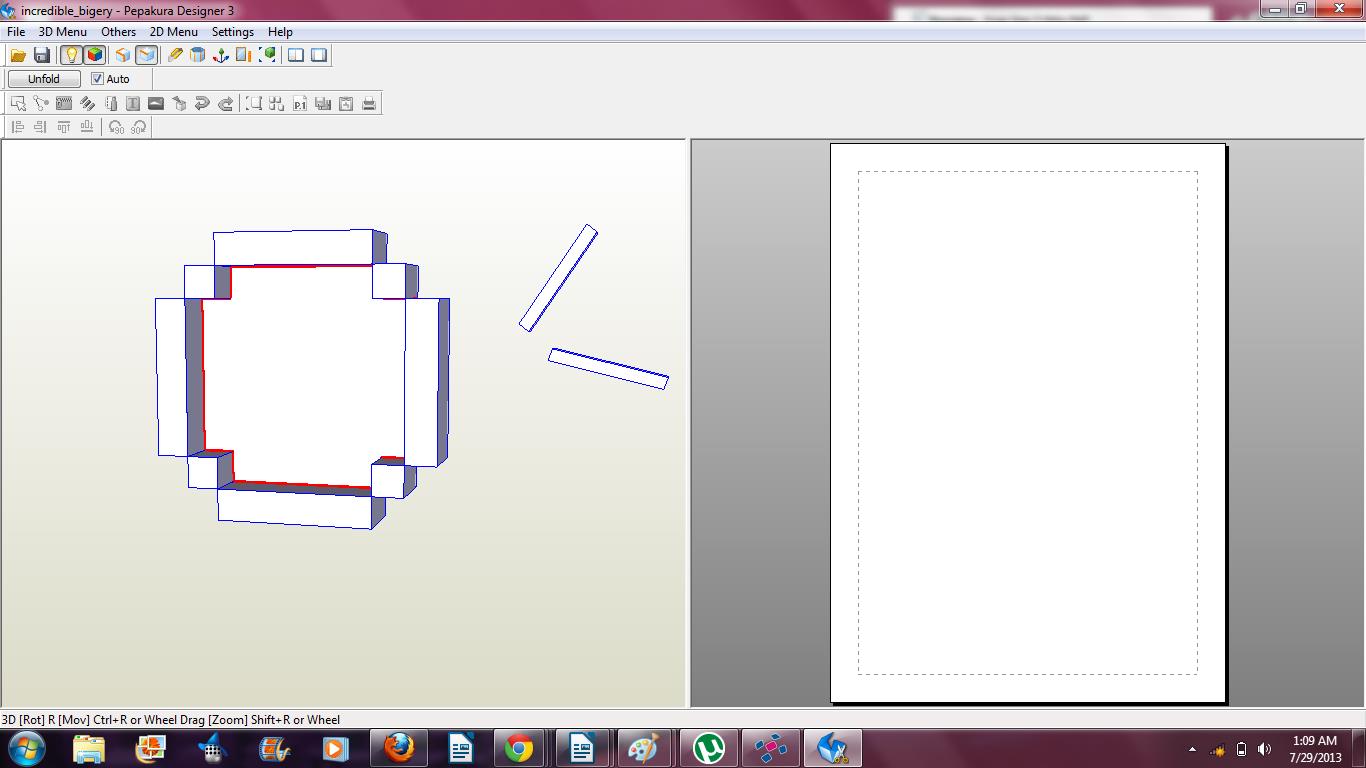Click the blue panel with orange bar icon

point(243,55)
